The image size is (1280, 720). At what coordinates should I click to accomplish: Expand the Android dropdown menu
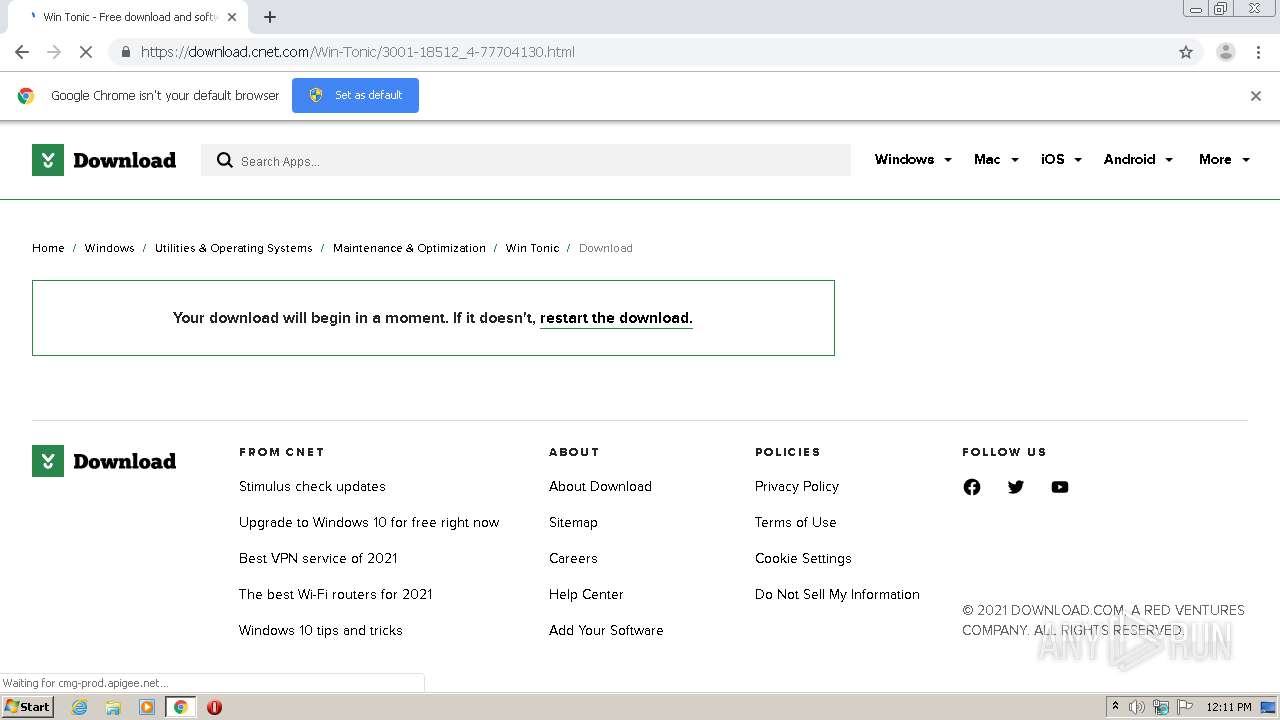[x=1138, y=159]
